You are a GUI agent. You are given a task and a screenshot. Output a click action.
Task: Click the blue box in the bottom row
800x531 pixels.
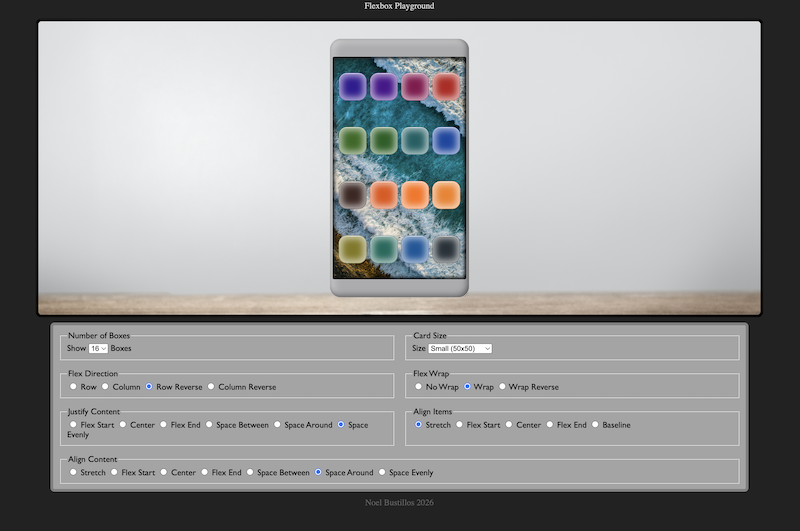tap(415, 249)
